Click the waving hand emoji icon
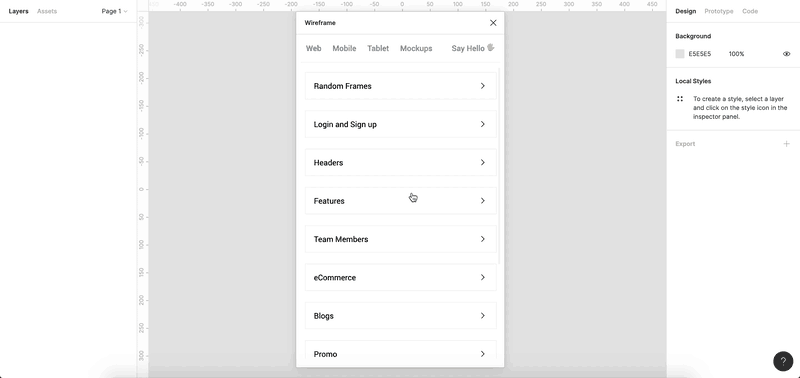 pyautogui.click(x=491, y=47)
